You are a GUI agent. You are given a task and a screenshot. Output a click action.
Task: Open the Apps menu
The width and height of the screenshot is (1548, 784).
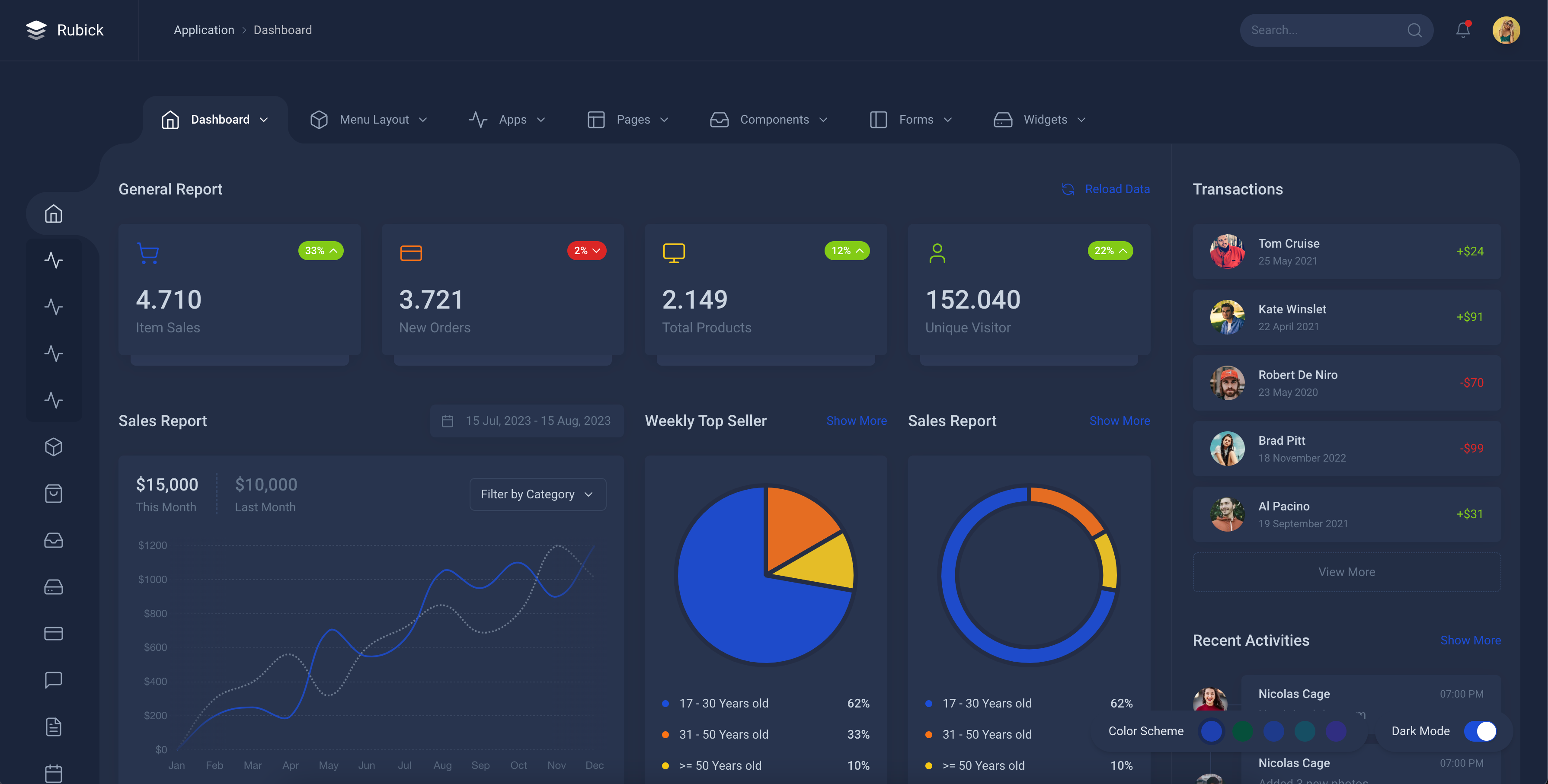pyautogui.click(x=507, y=120)
